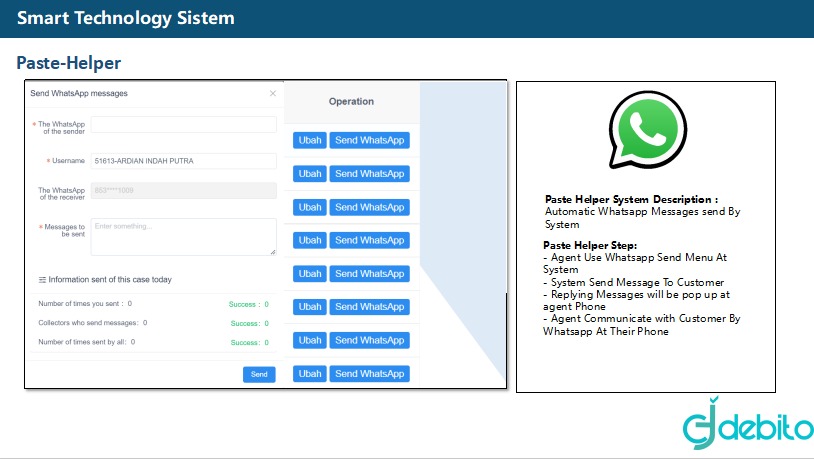This screenshot has width=814, height=459.
Task: Click the text Collectors who send messages
Action: (x=87, y=323)
